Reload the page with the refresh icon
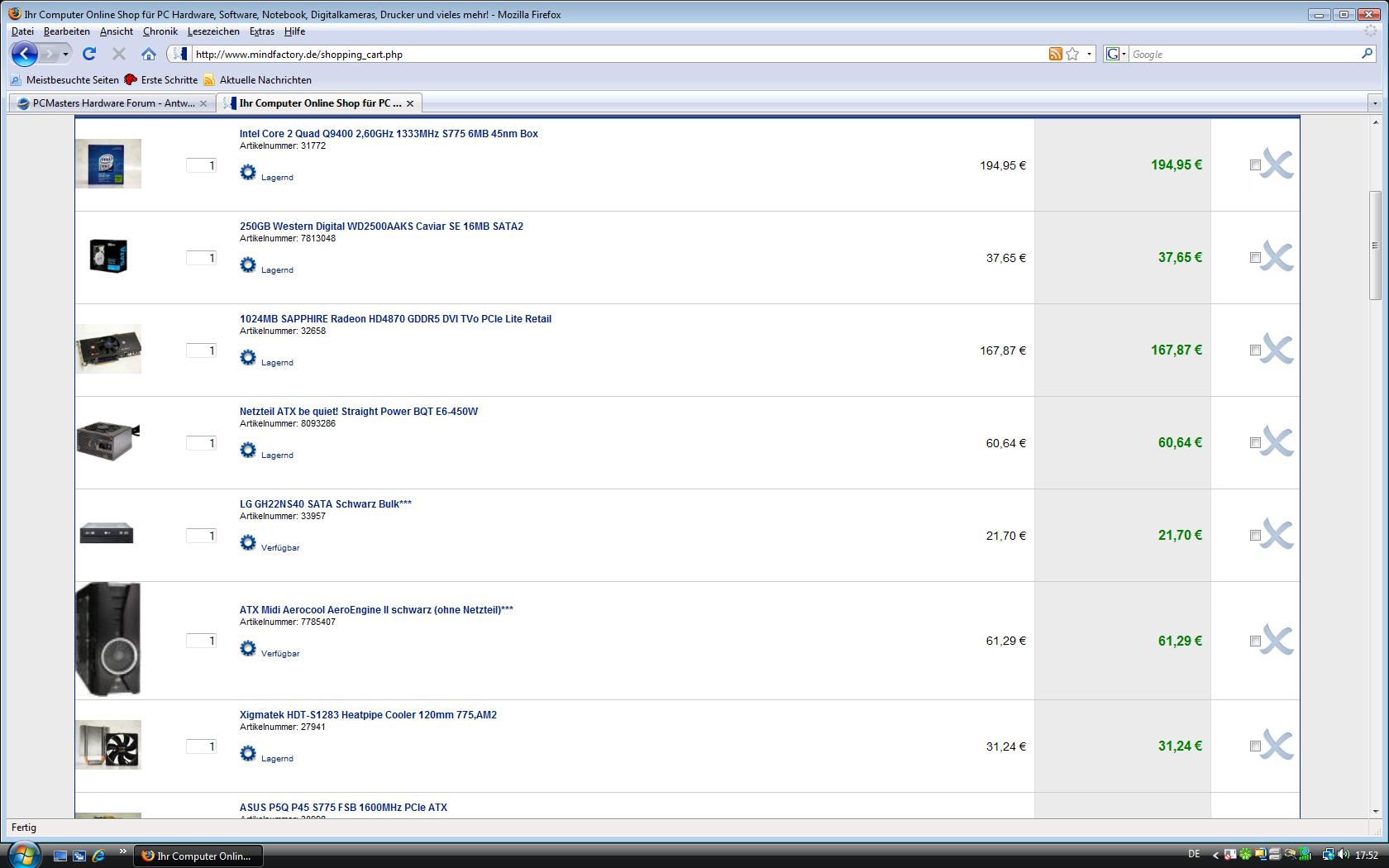Screen dimensions: 1389x868 tap(89, 54)
